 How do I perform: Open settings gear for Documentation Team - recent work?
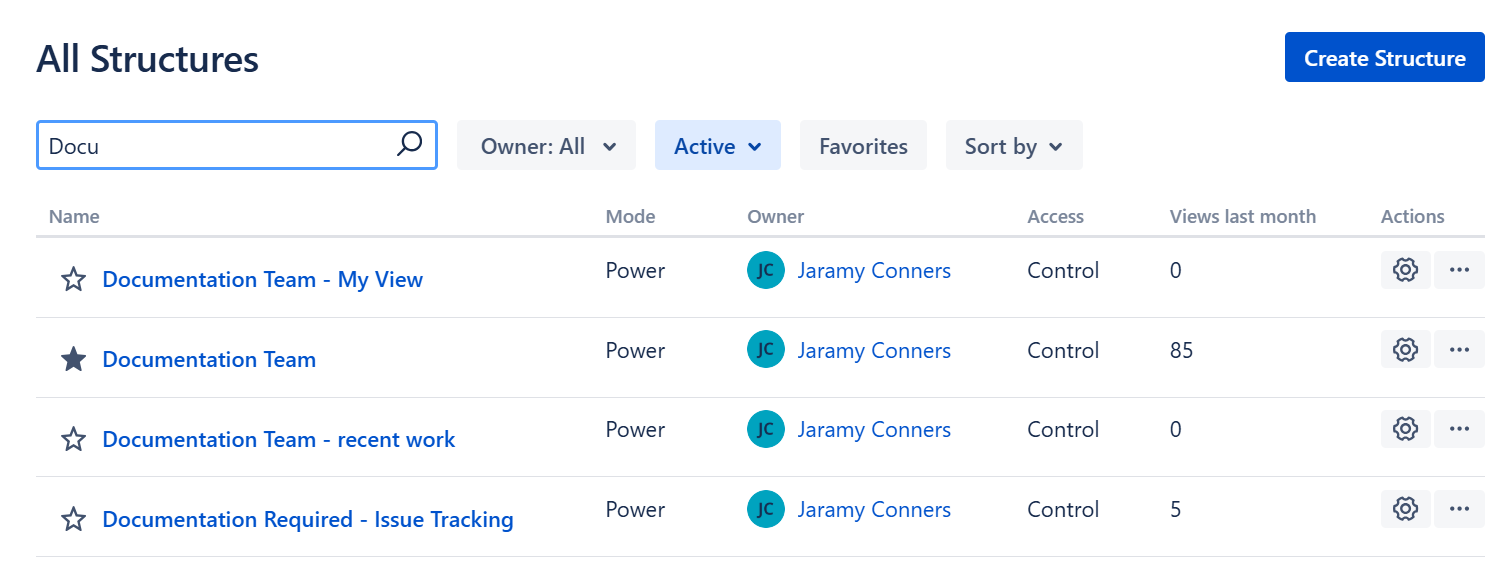click(x=1405, y=429)
